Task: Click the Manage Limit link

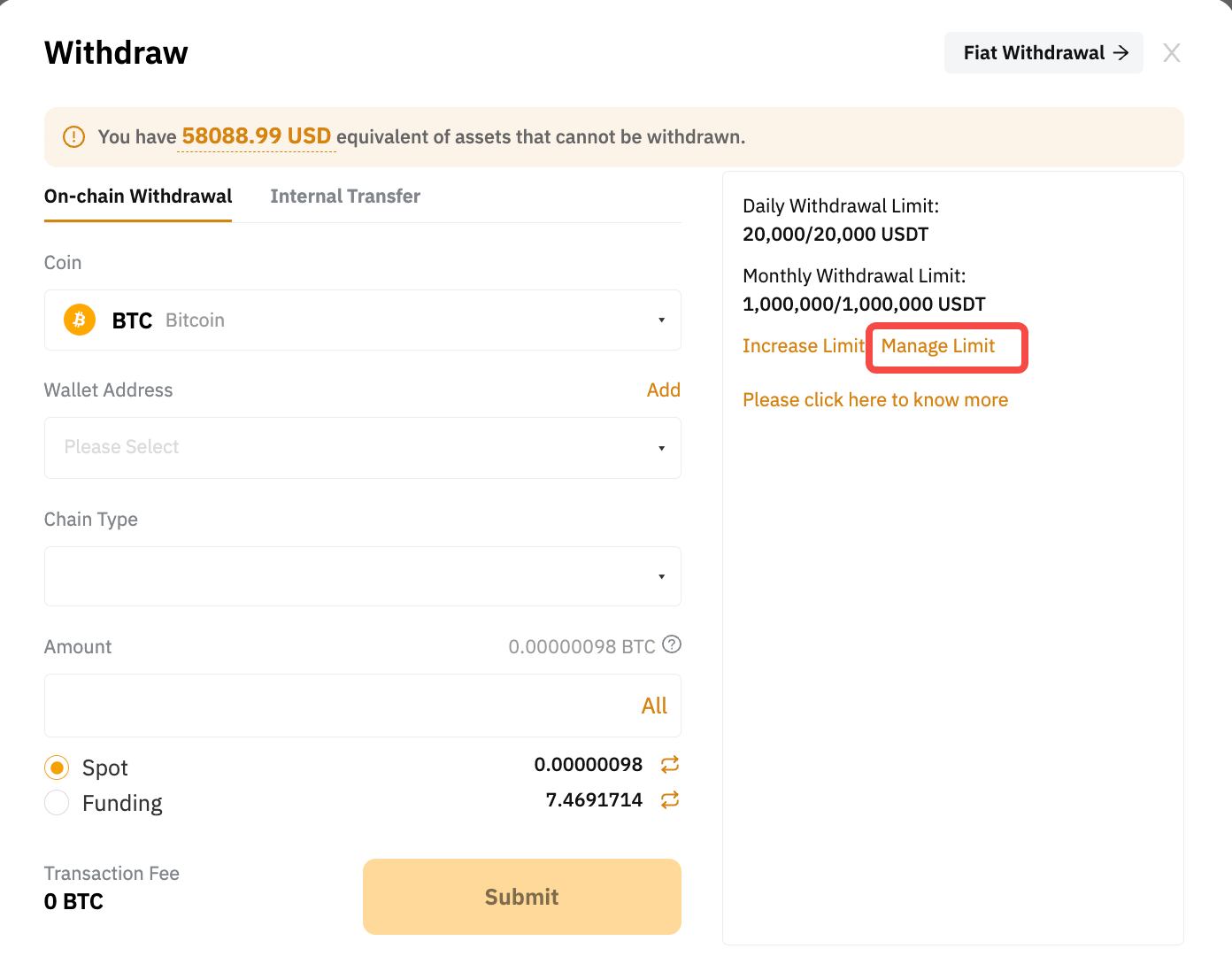Action: click(x=938, y=346)
